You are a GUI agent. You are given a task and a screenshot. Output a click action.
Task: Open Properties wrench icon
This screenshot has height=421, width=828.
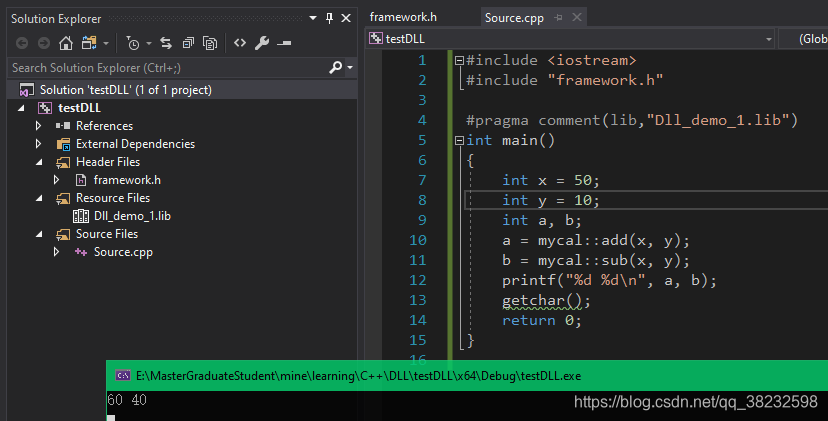pyautogui.click(x=262, y=43)
